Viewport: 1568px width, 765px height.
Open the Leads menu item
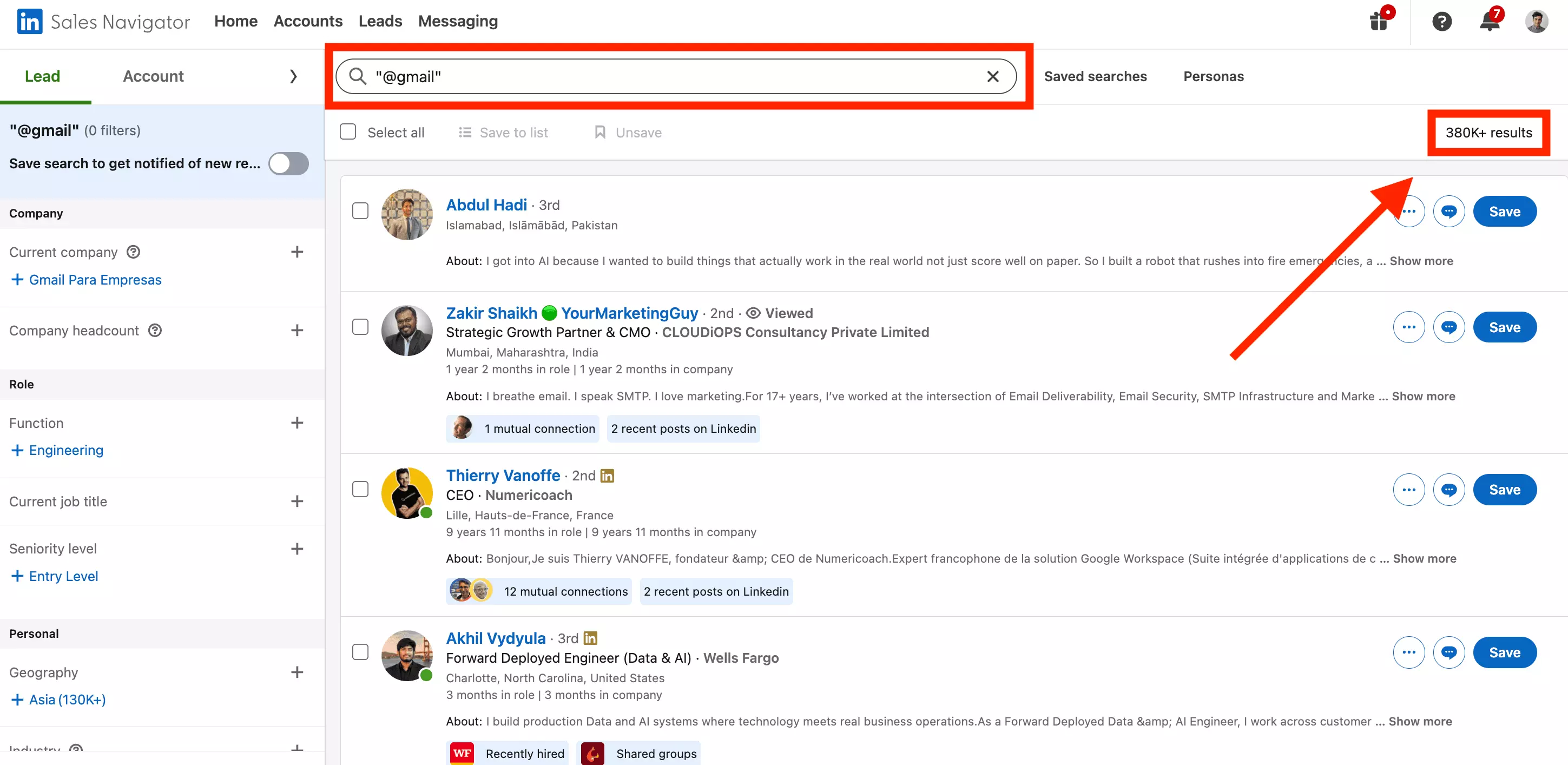click(380, 21)
